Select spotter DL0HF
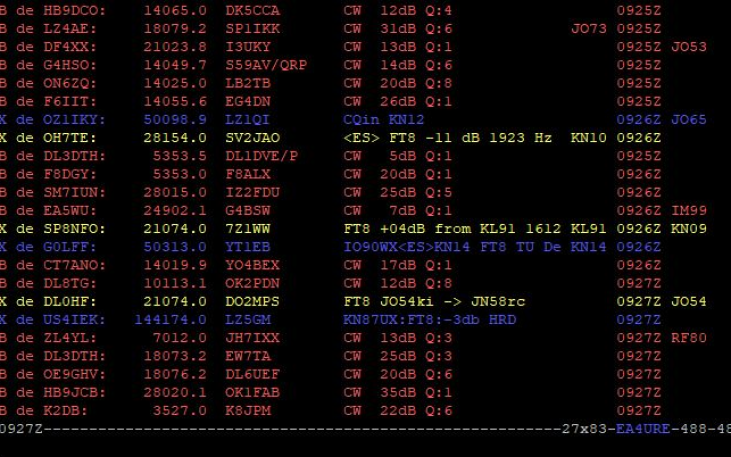The height and width of the screenshot is (457, 731). (70, 301)
